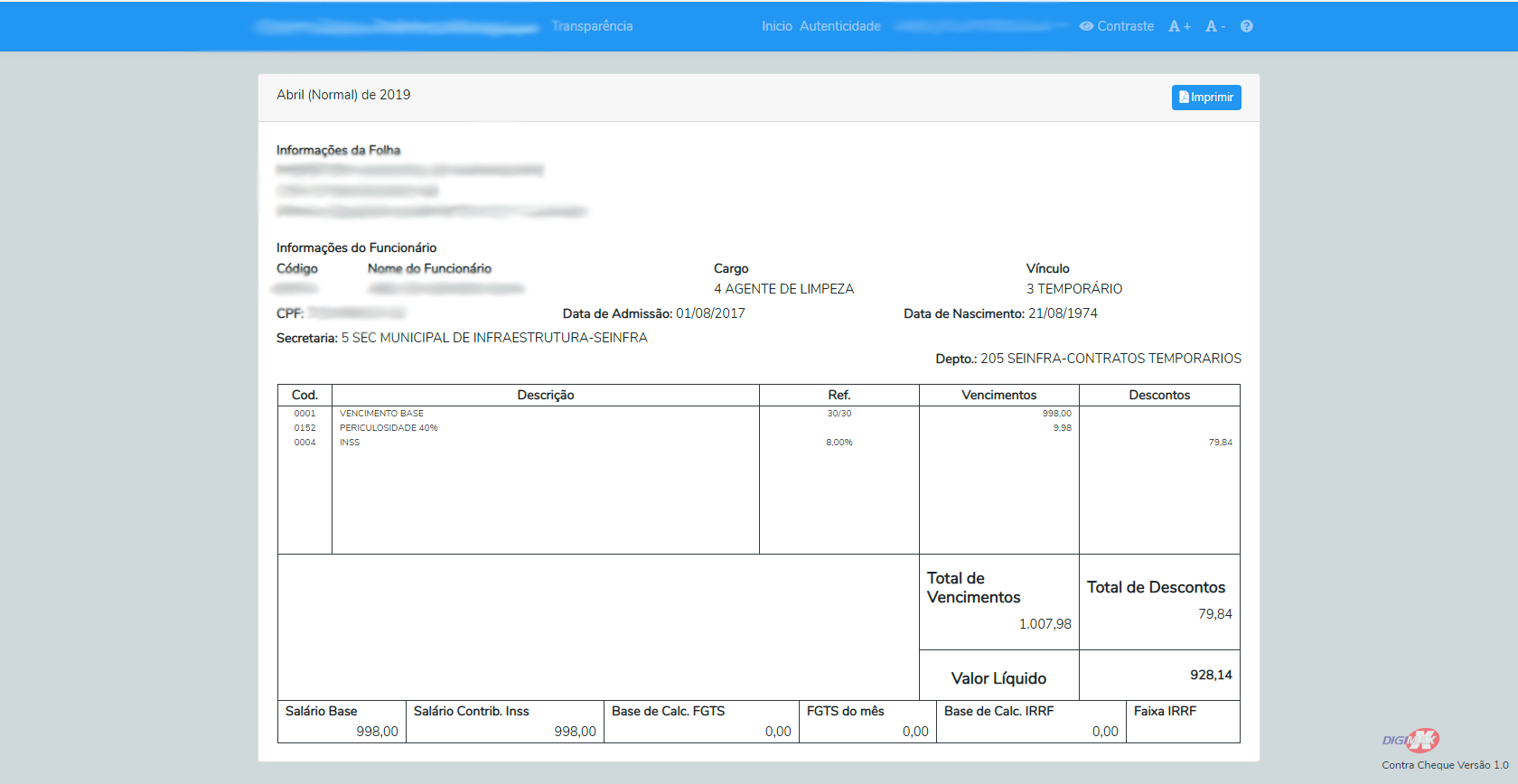Click the 79,84 INSS discount in table row
The image size is (1518, 784).
click(1221, 443)
